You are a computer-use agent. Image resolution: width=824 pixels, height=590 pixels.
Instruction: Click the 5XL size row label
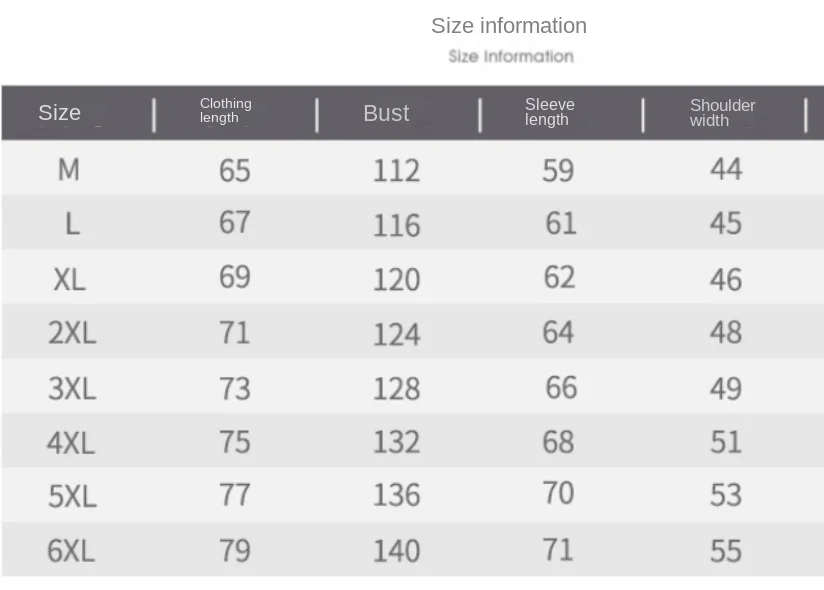tap(73, 496)
